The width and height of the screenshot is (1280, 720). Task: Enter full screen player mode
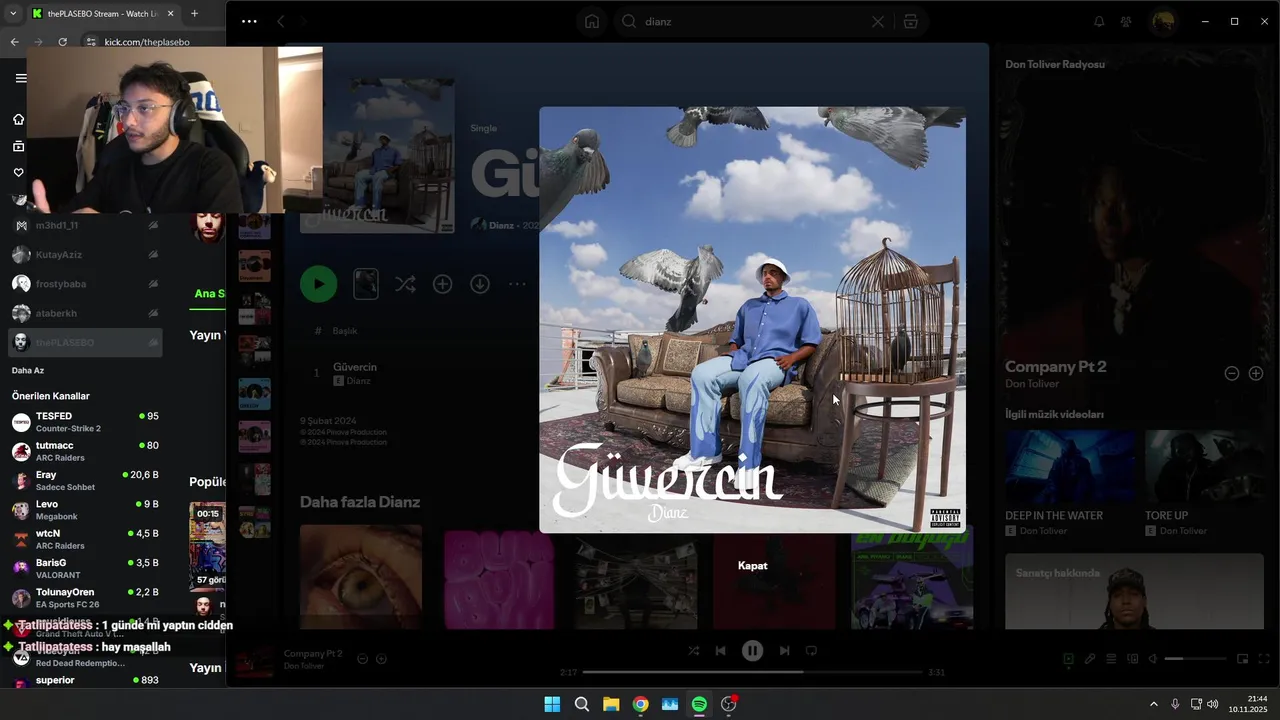click(x=1264, y=659)
